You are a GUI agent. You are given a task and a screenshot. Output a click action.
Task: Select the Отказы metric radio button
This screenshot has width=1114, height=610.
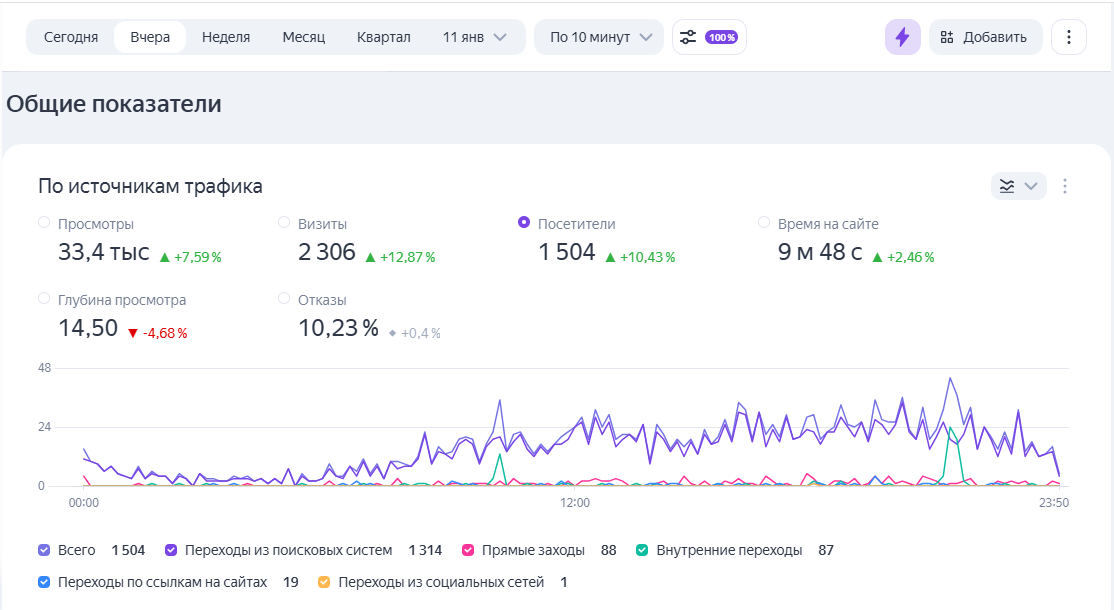pyautogui.click(x=284, y=299)
